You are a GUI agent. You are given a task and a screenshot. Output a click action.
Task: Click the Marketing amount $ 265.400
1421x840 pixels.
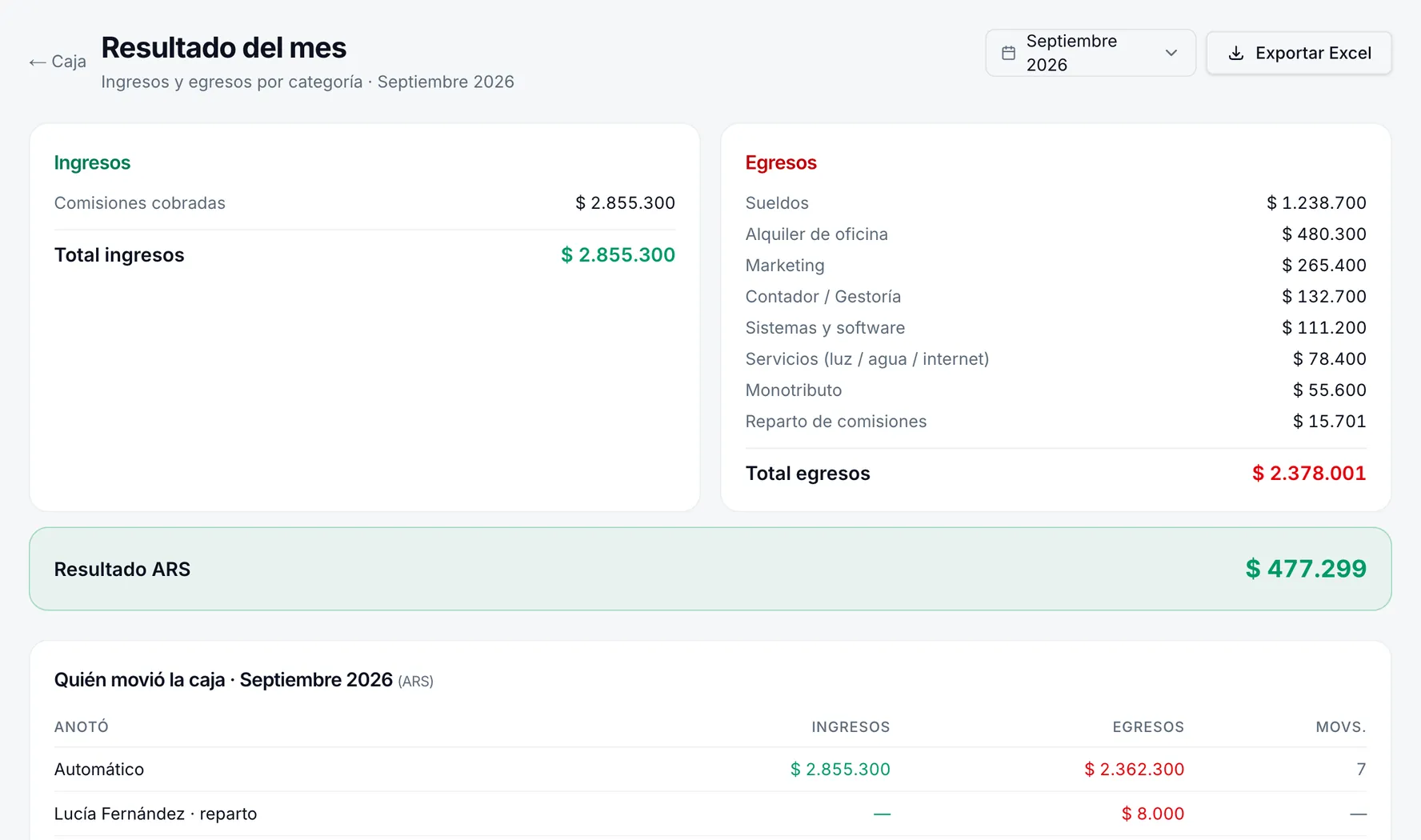pyautogui.click(x=1324, y=266)
